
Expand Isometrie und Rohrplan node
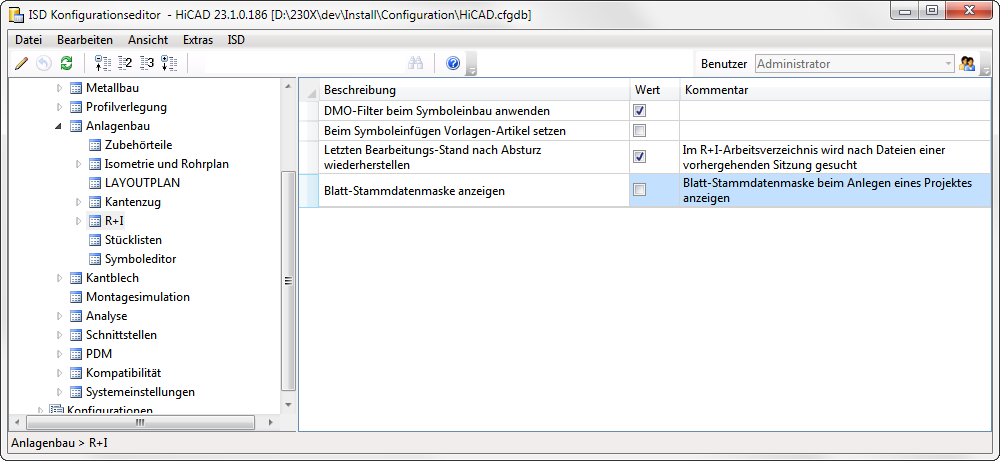(78, 164)
